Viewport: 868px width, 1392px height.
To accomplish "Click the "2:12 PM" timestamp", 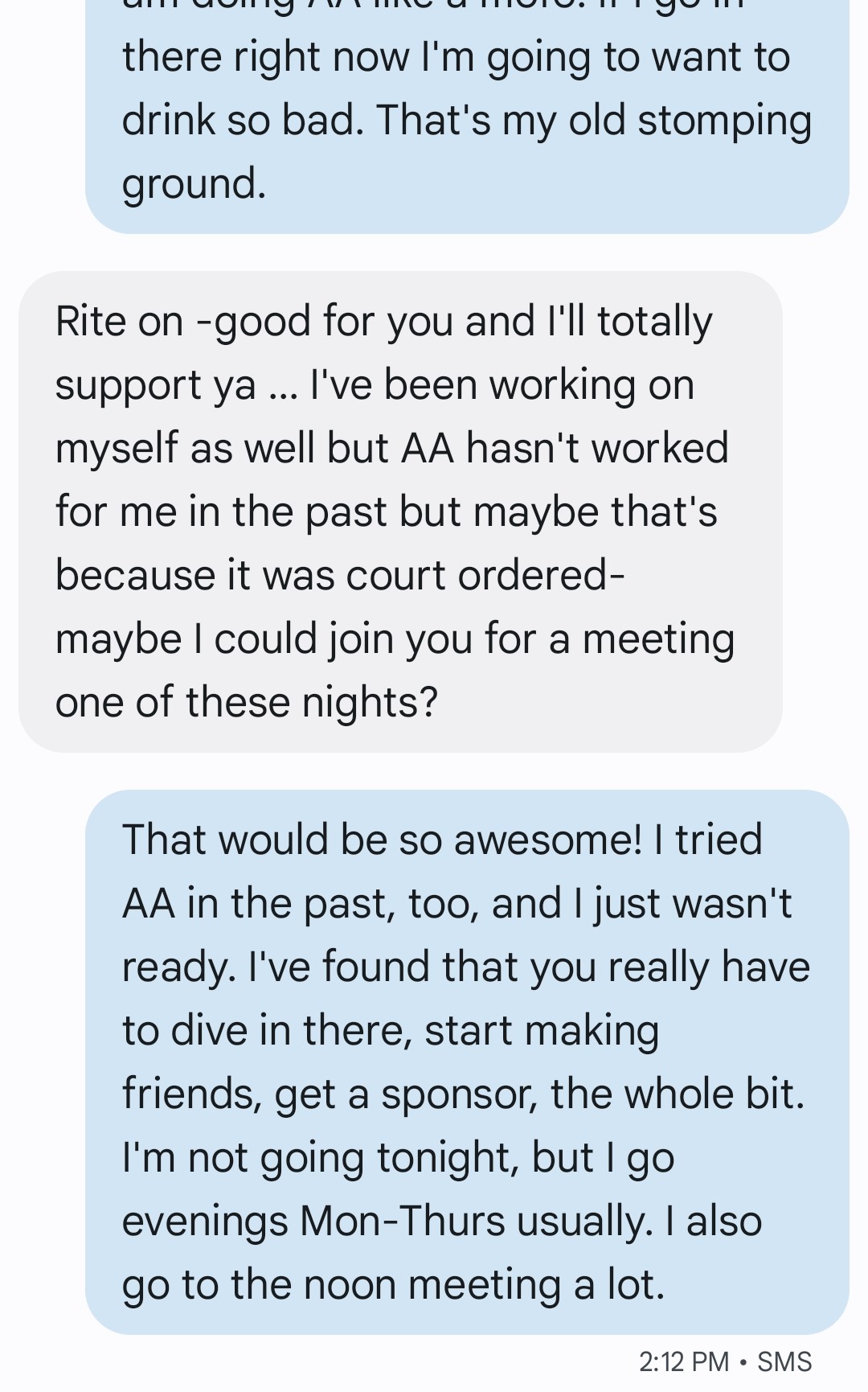I will (x=684, y=1361).
